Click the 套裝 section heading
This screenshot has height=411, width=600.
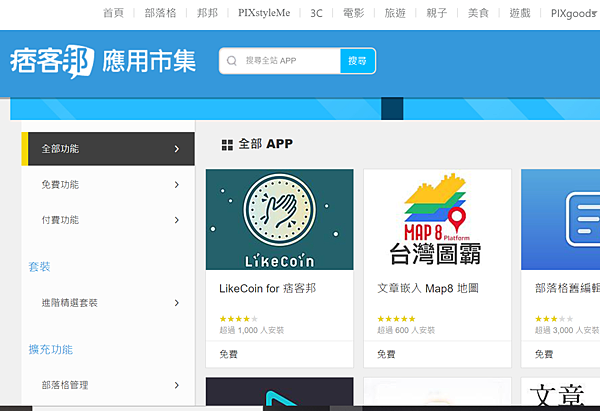tap(39, 267)
